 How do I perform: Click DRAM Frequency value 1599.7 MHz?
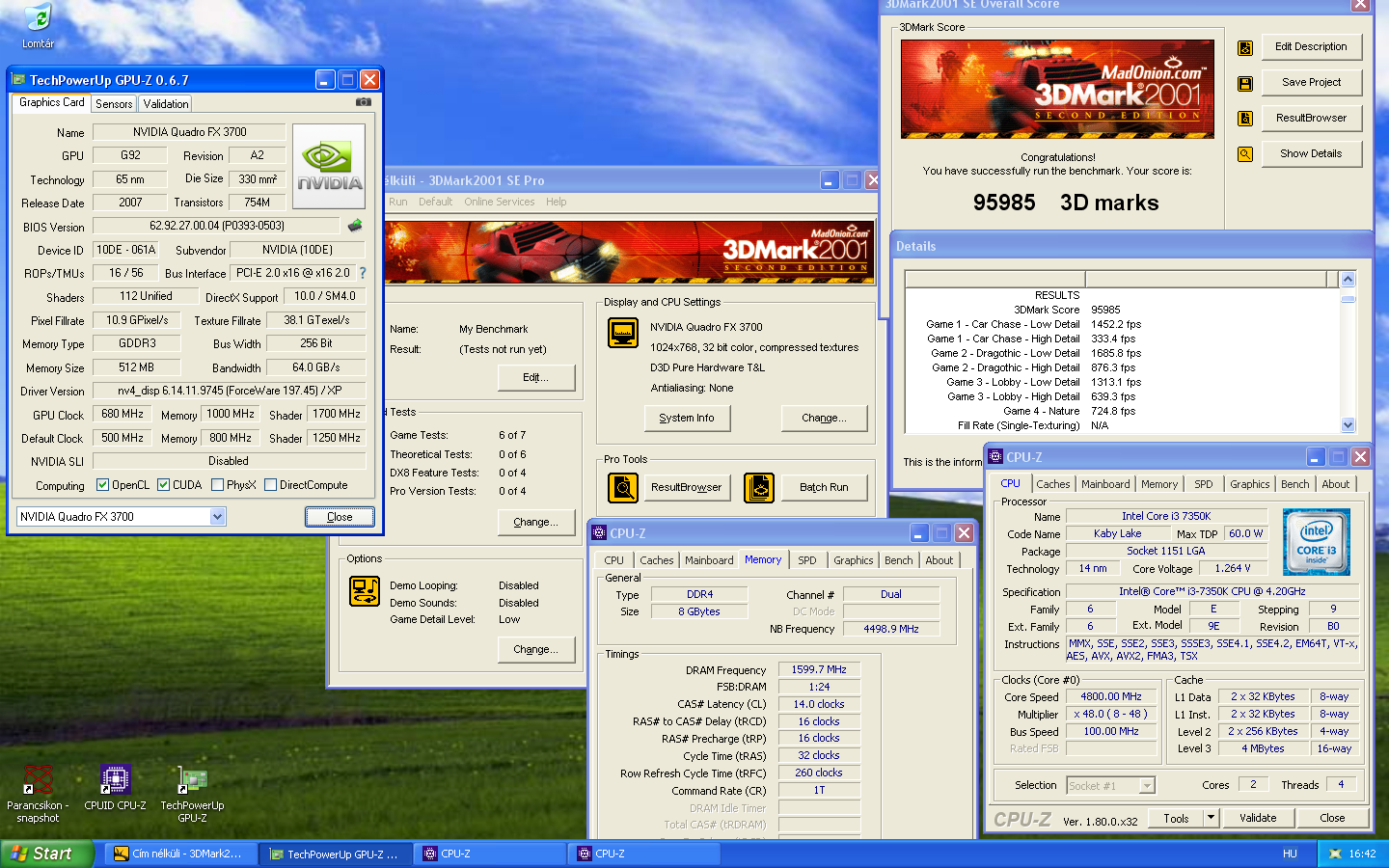click(x=818, y=669)
